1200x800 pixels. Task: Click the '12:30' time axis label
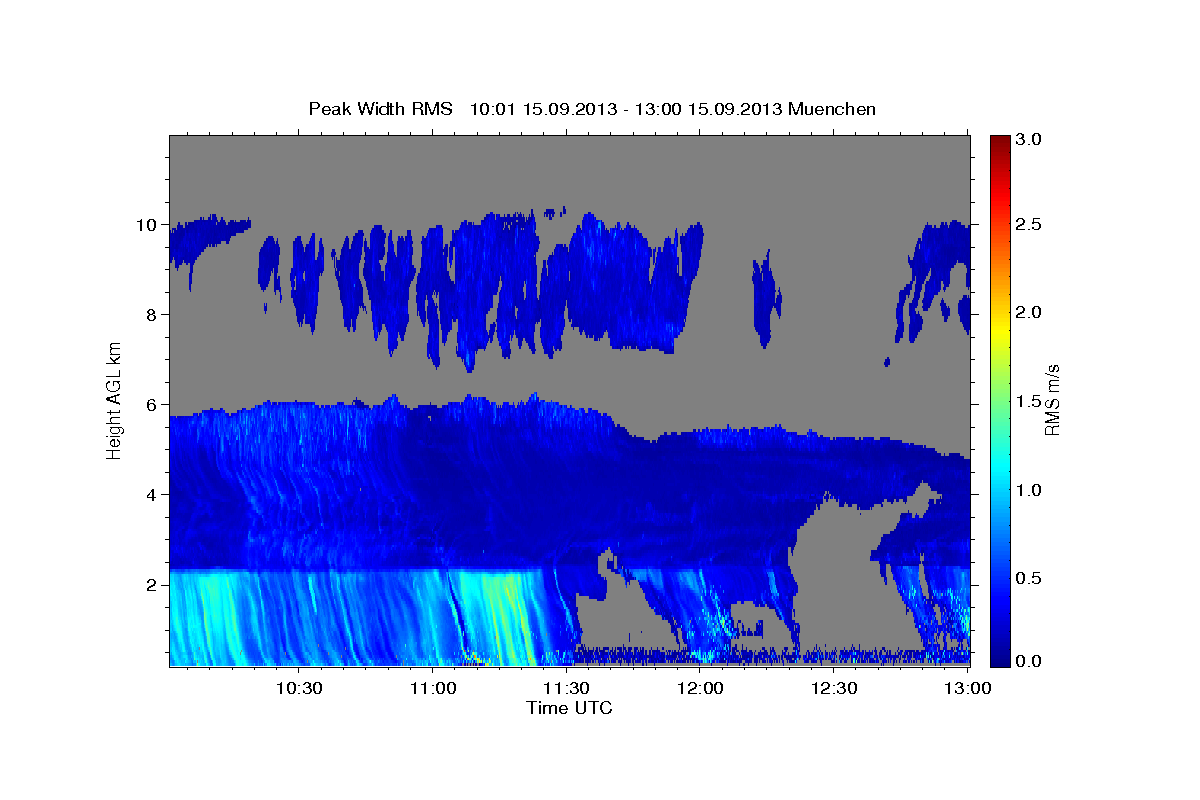pyautogui.click(x=834, y=689)
